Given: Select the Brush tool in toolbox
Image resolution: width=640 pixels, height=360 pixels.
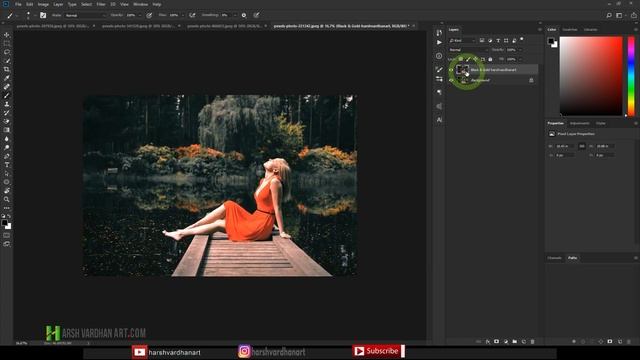Looking at the screenshot, I should pyautogui.click(x=7, y=96).
